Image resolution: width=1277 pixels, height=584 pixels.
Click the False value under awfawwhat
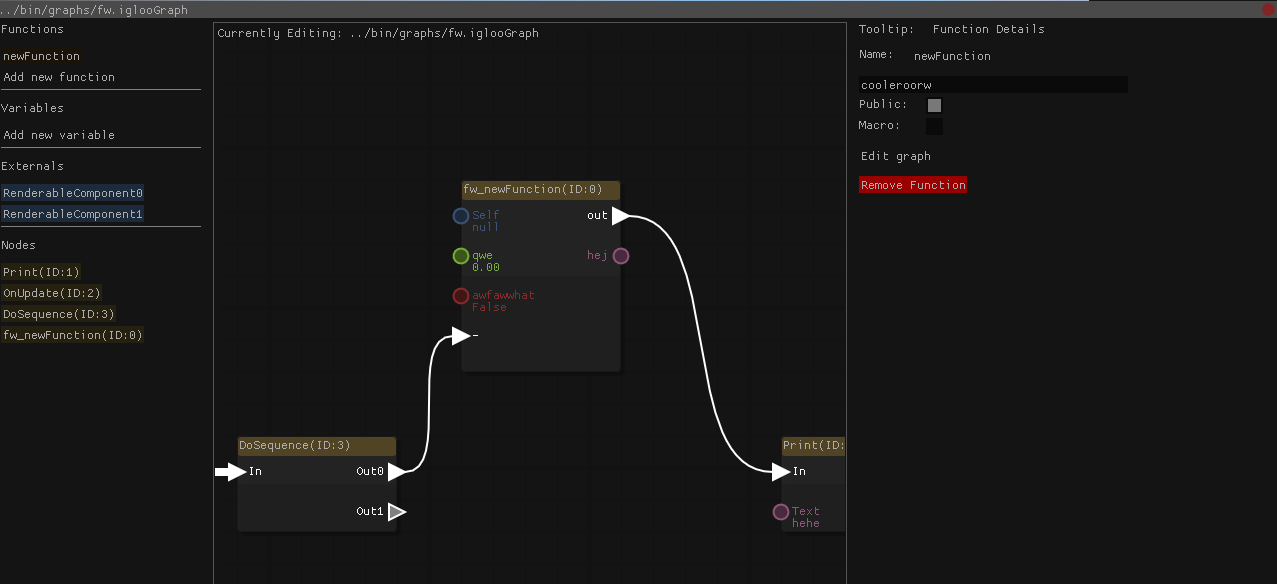tap(489, 307)
